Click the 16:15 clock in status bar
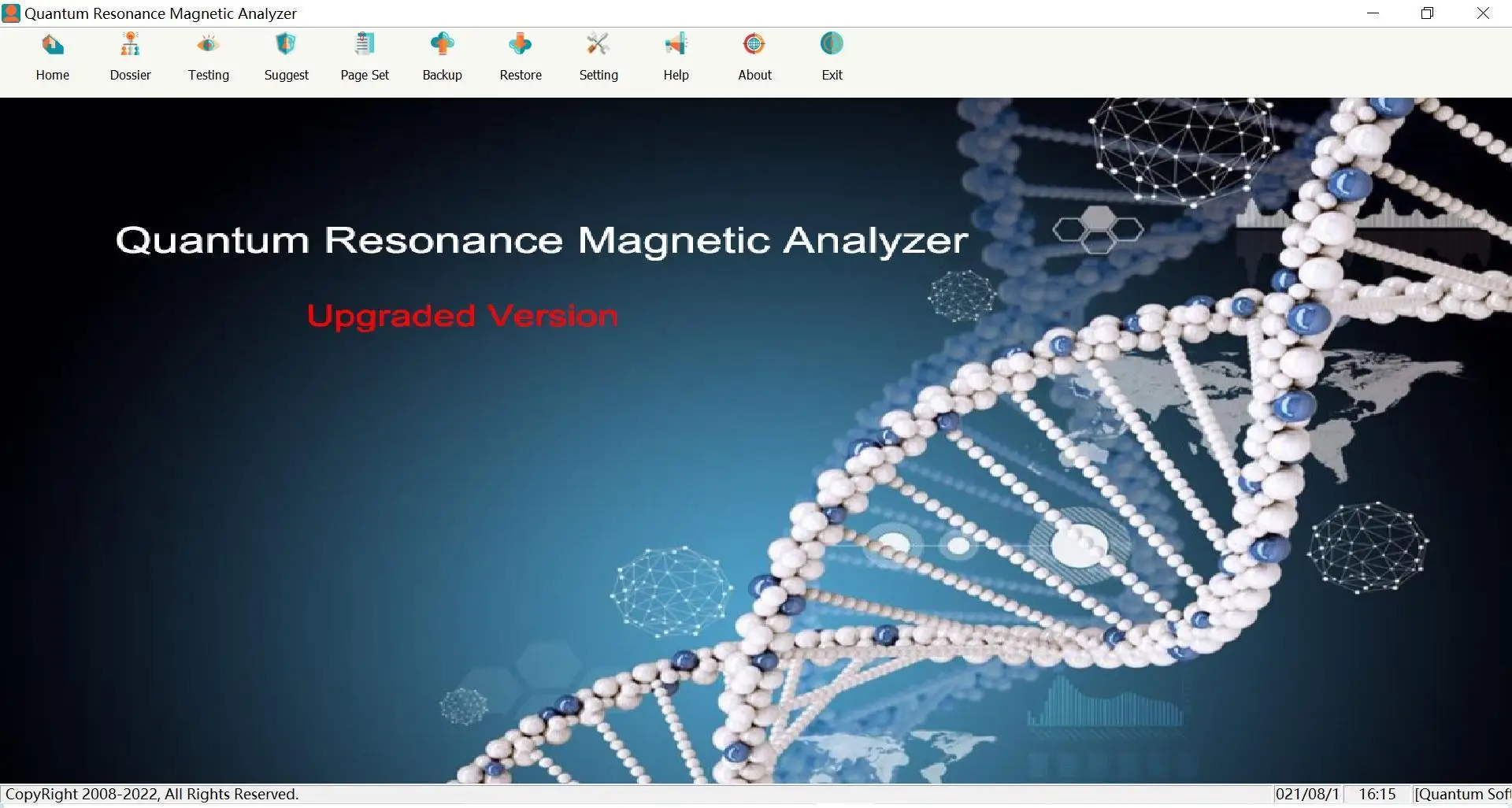The height and width of the screenshot is (808, 1512). click(x=1377, y=795)
